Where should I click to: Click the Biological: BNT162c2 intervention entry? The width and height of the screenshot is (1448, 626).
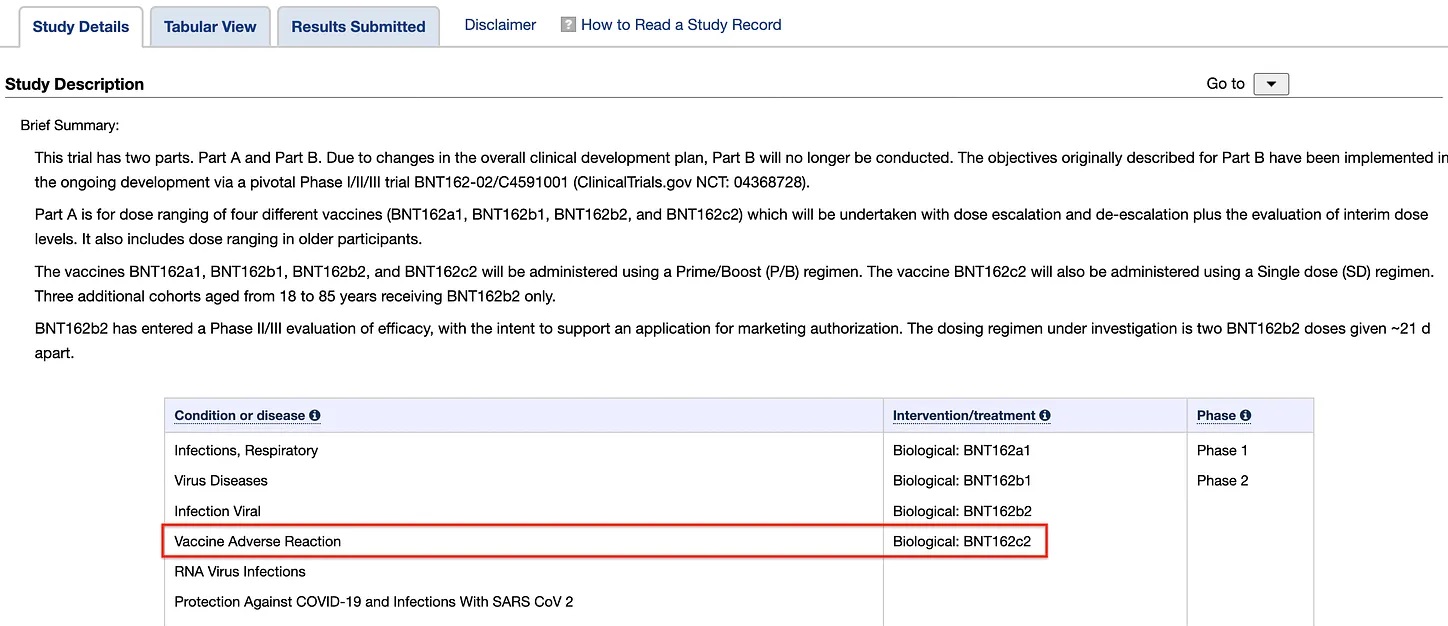coord(962,542)
